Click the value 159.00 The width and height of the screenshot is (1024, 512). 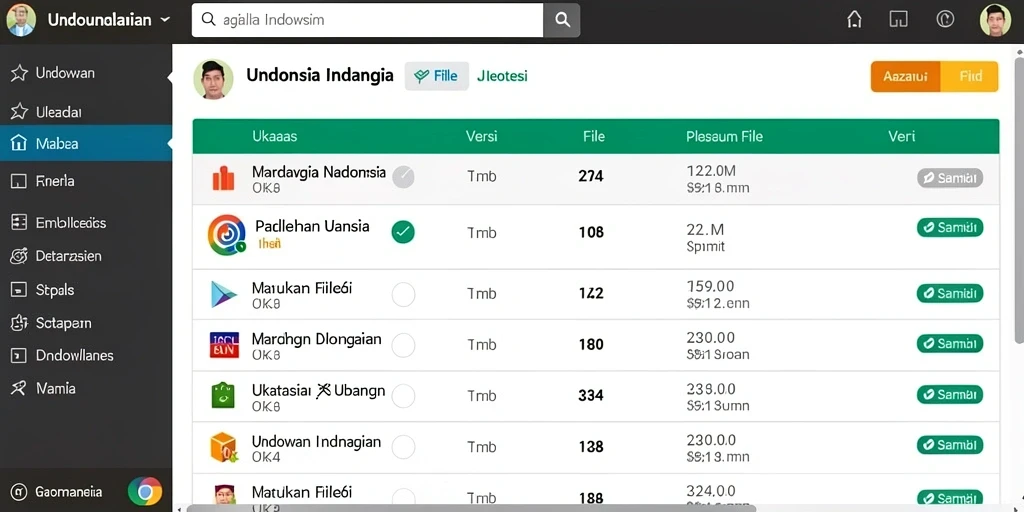(711, 286)
